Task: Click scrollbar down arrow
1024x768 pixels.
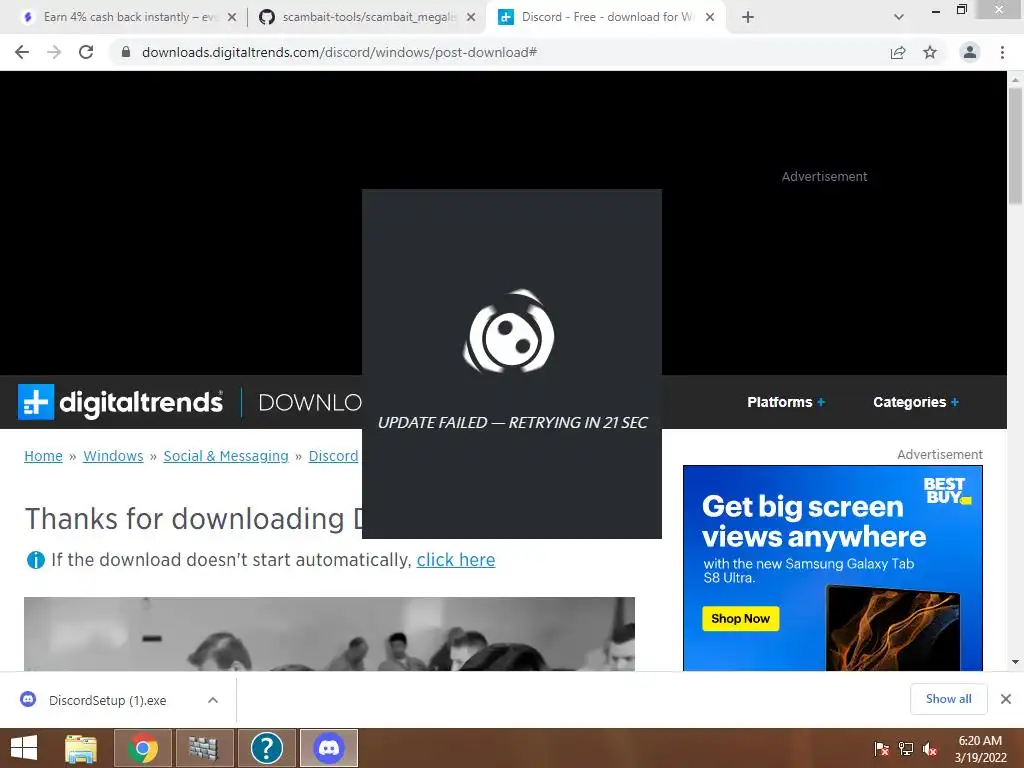Action: pos(1015,662)
